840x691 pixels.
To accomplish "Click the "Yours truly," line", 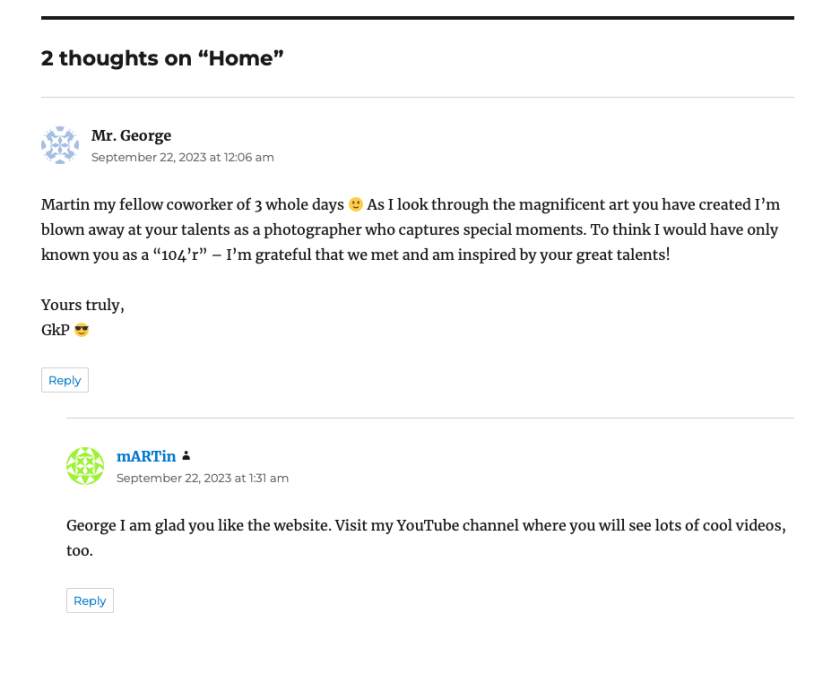I will point(83,305).
